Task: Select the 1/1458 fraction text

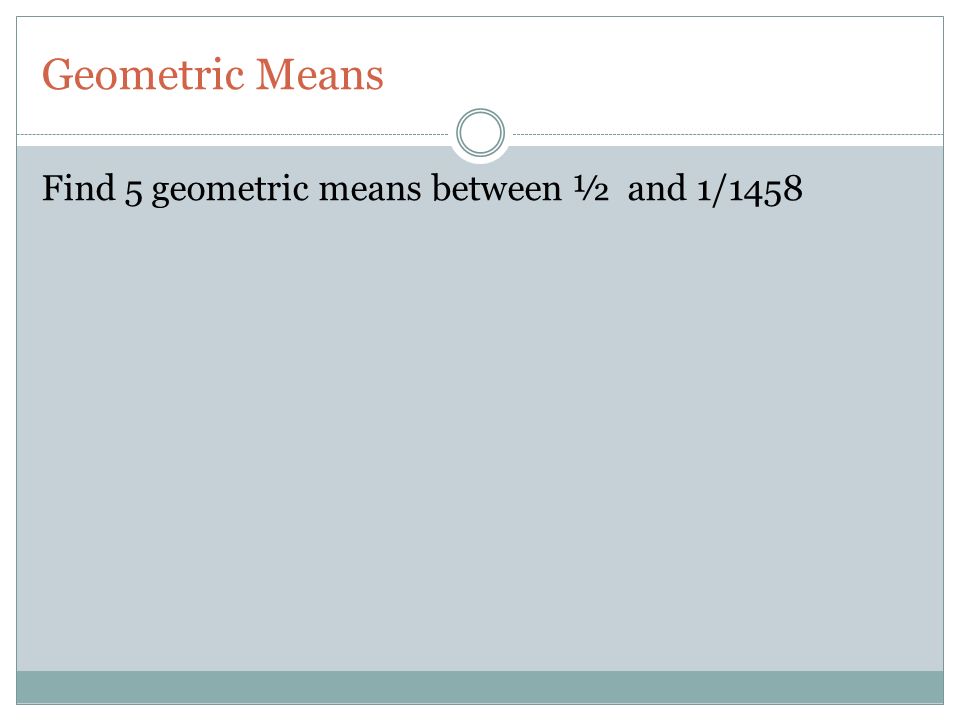Action: pyautogui.click(x=750, y=189)
